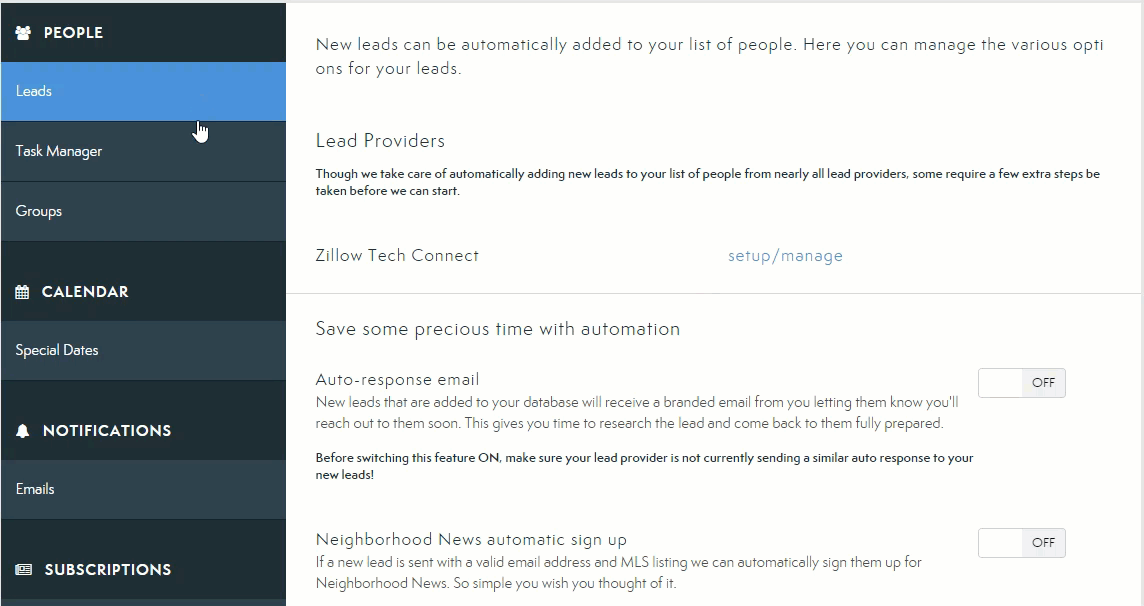
Task: Click the NOTIFICATIONS section header text
Action: [107, 431]
